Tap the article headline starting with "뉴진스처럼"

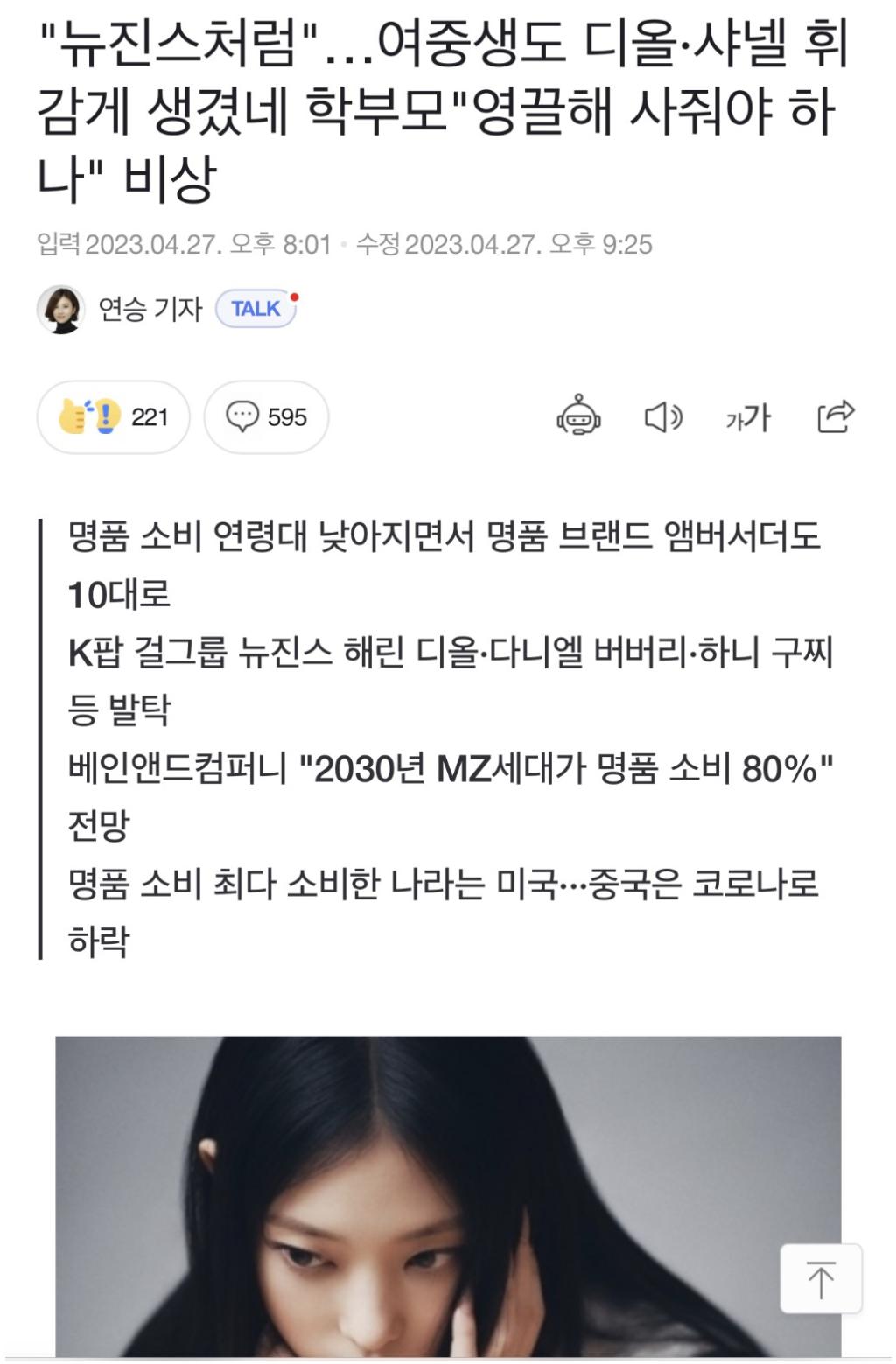tap(443, 112)
